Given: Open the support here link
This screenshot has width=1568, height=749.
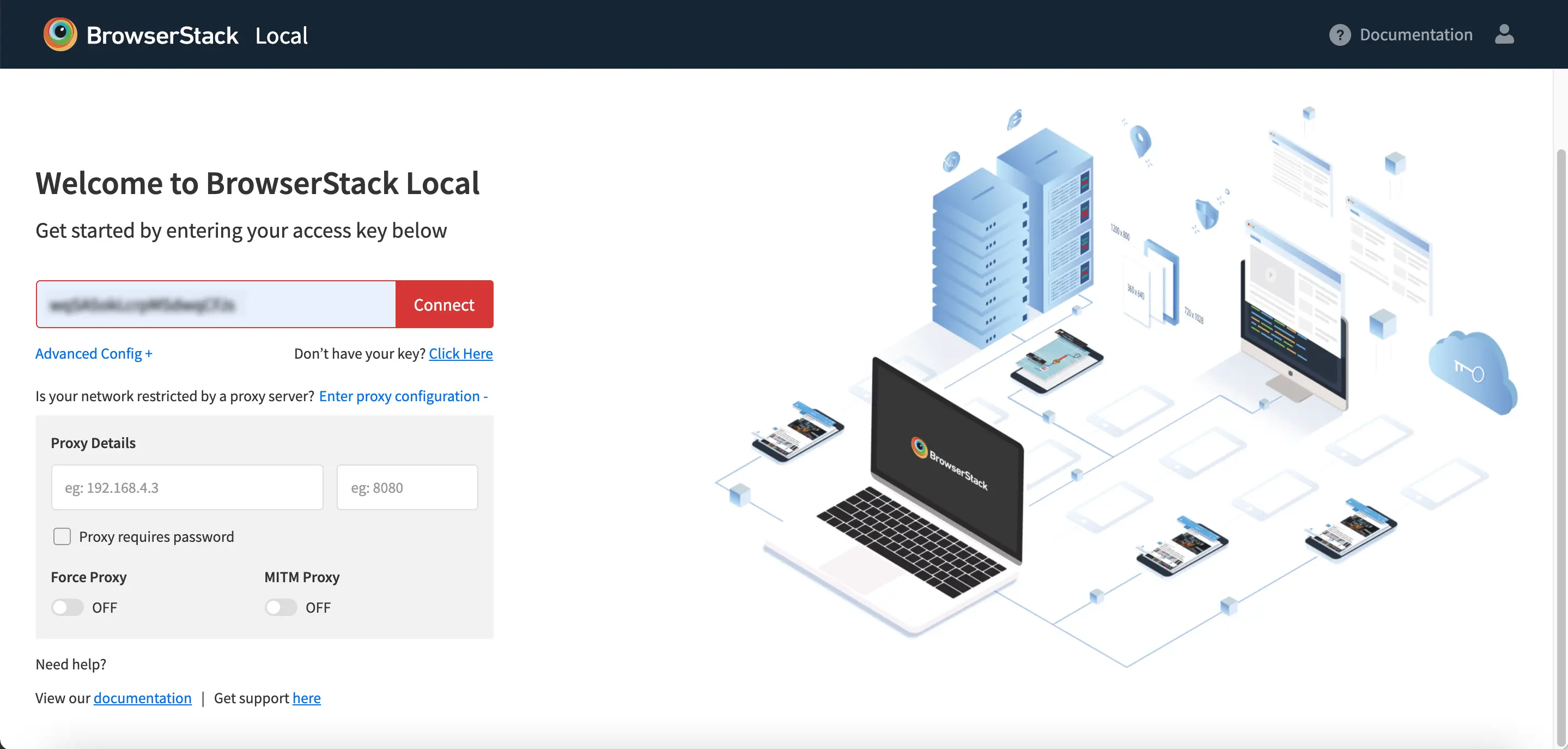Looking at the screenshot, I should 306,698.
